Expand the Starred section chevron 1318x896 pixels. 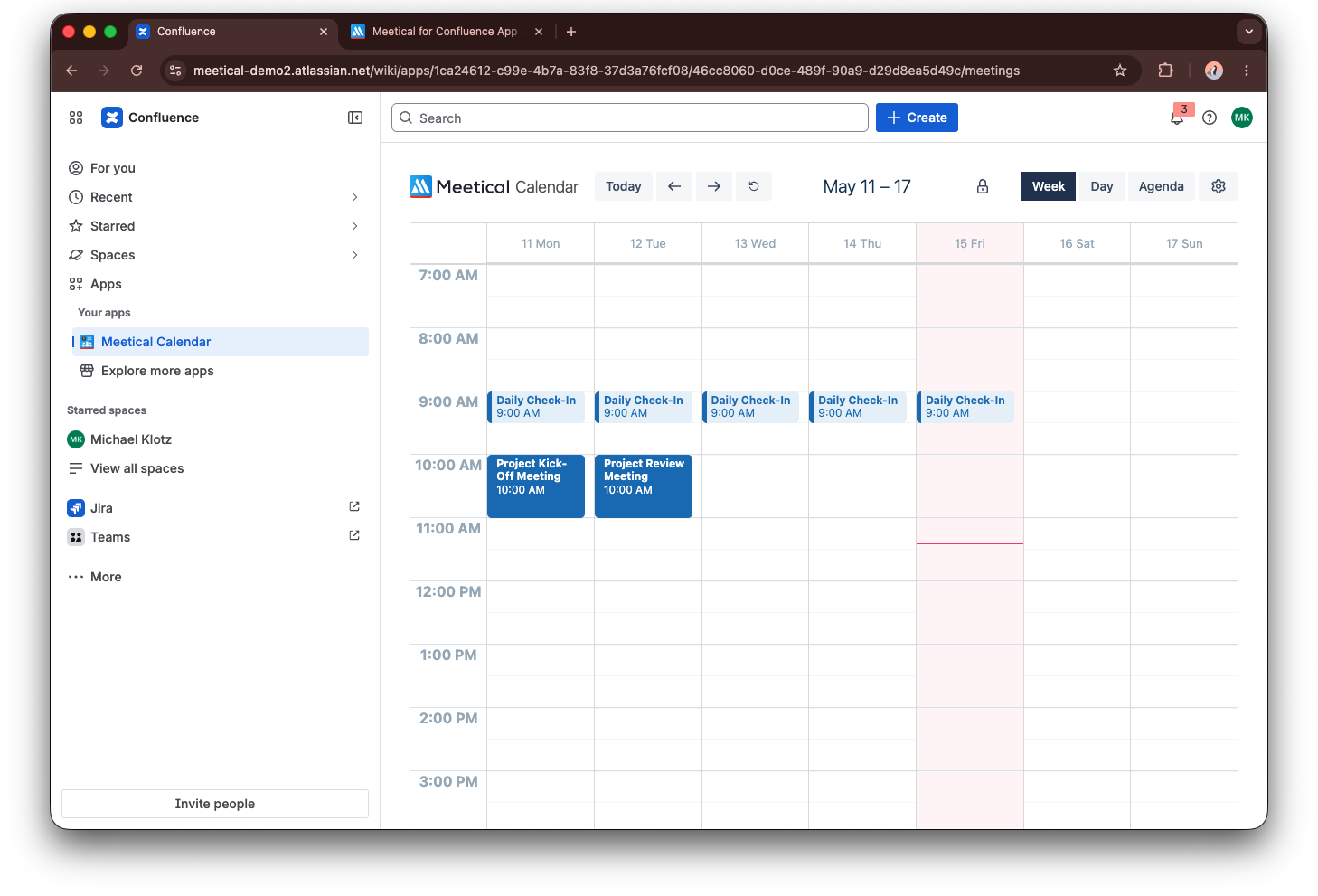coord(354,226)
